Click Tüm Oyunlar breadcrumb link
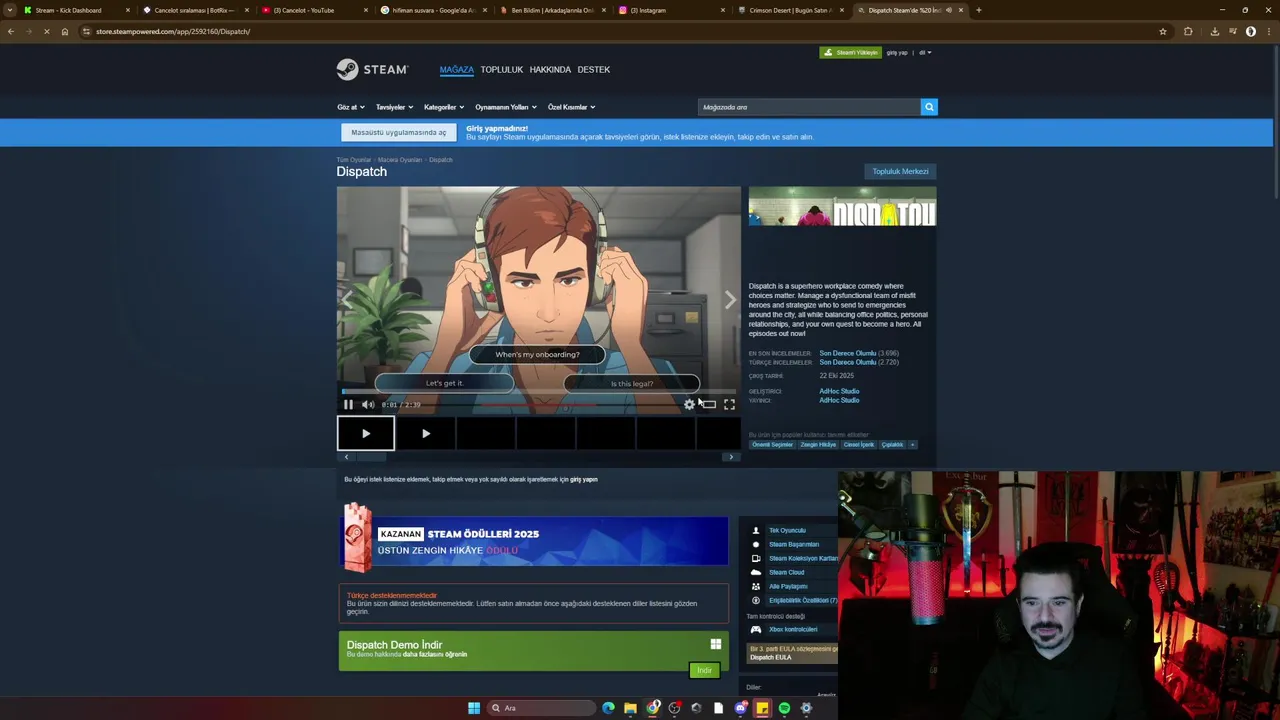This screenshot has height=720, width=1280. tap(353, 160)
